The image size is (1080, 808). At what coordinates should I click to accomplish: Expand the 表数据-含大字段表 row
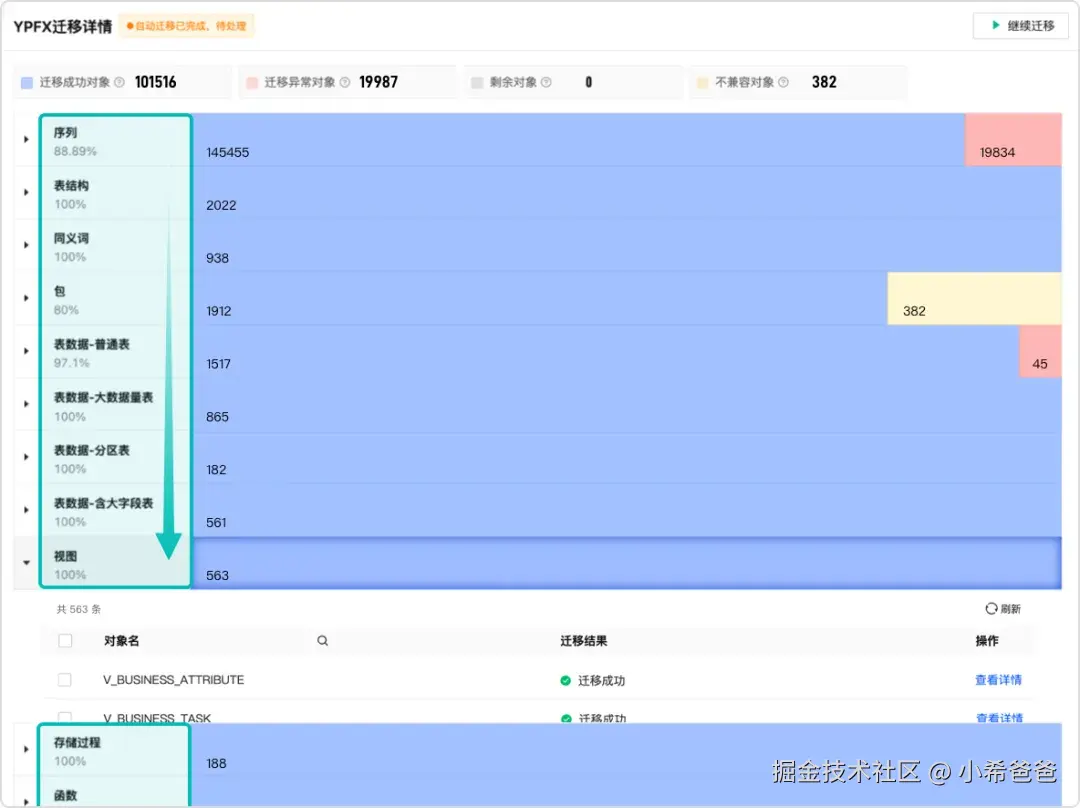(x=26, y=510)
